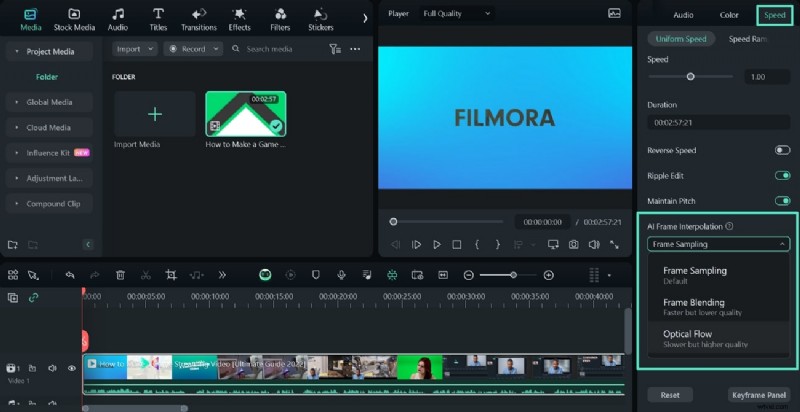Switch to the Audio media tab

point(118,19)
